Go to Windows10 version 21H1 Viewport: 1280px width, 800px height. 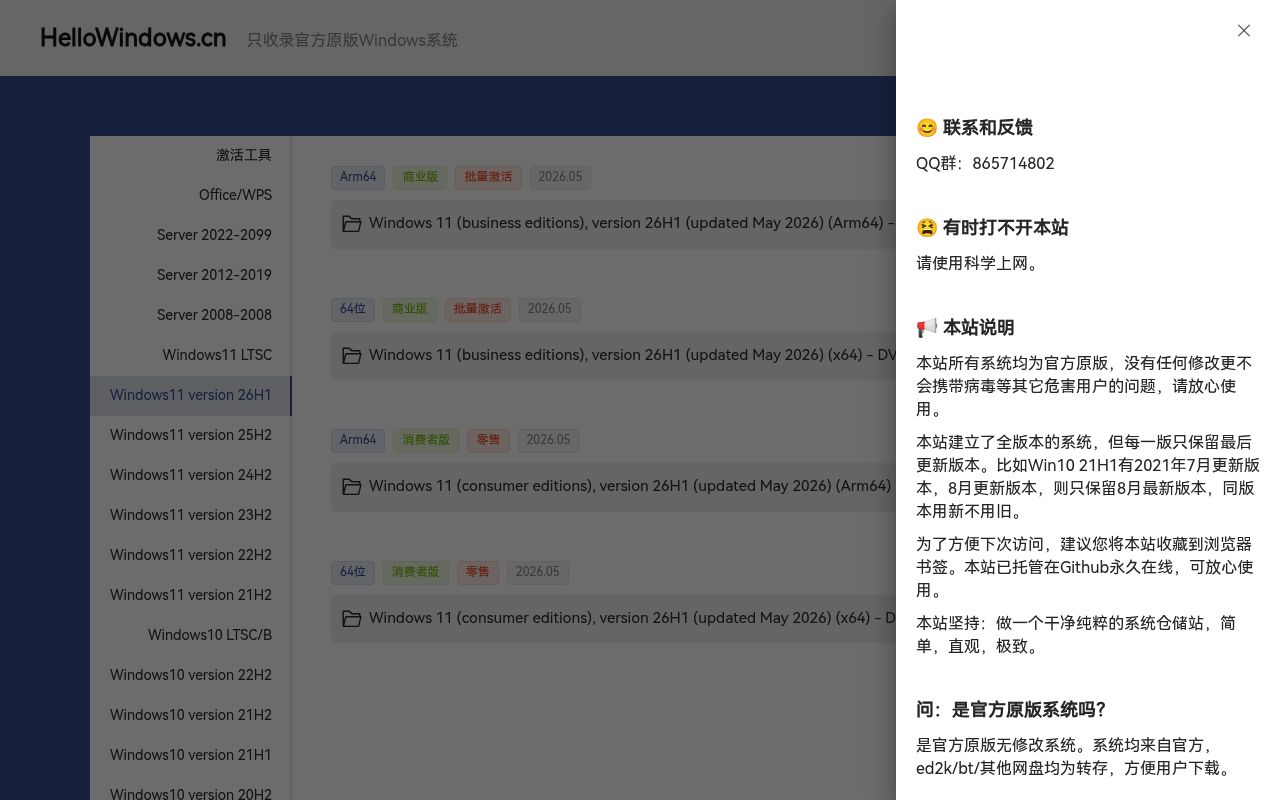[191, 755]
